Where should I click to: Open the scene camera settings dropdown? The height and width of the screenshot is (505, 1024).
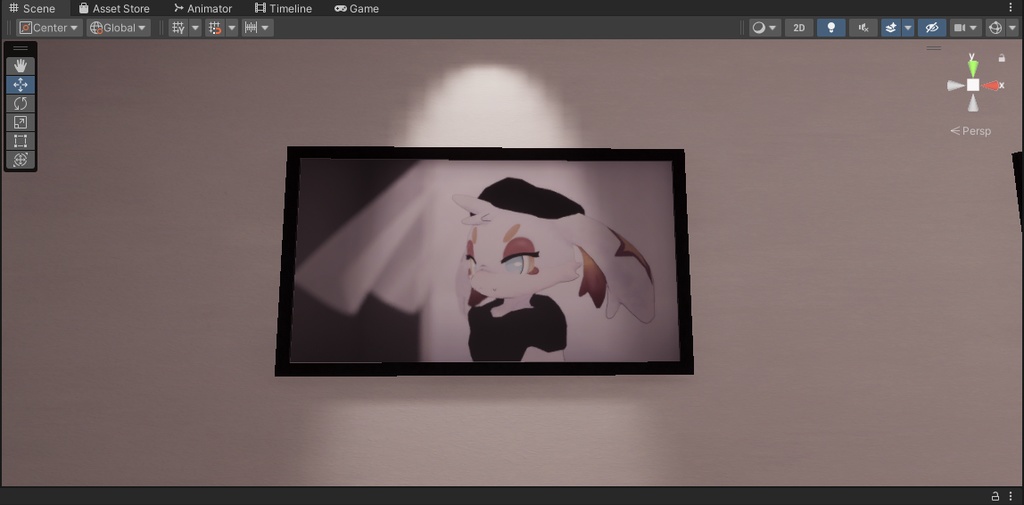coord(965,27)
